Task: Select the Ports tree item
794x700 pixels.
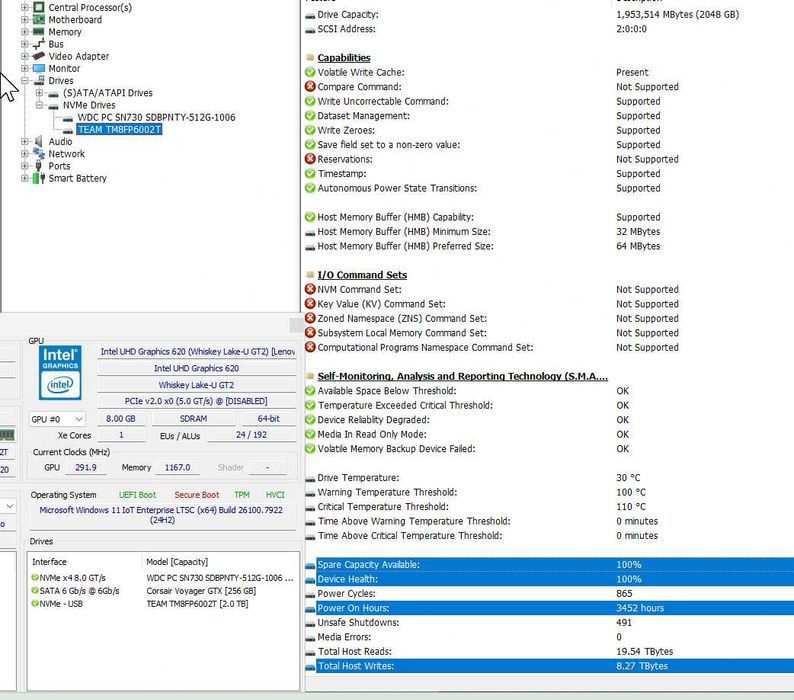Action: 59,166
